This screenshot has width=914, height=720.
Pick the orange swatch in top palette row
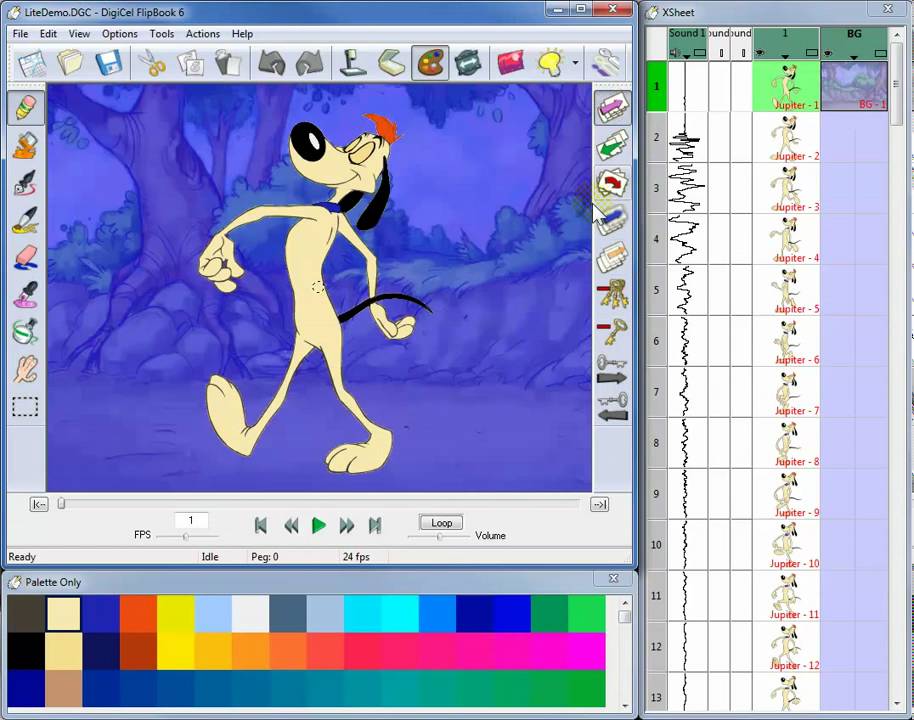click(x=138, y=613)
